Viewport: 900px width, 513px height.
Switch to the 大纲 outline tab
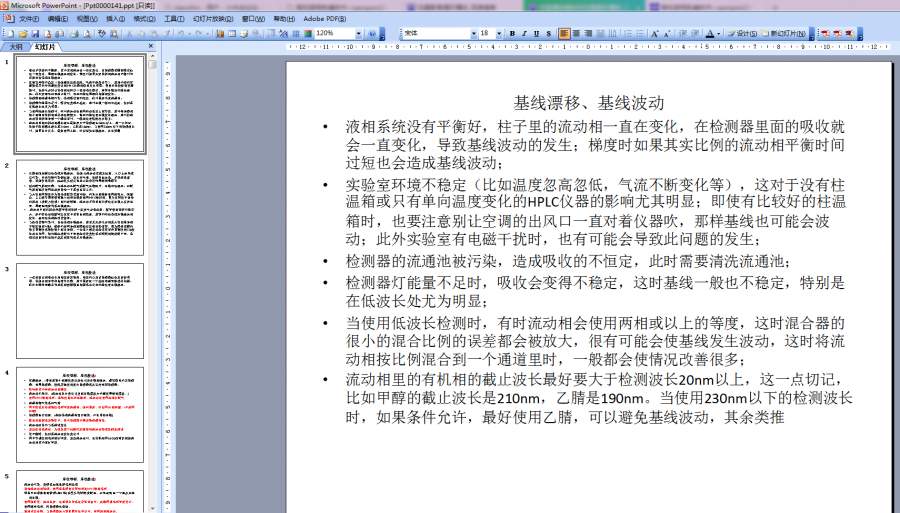(15, 46)
